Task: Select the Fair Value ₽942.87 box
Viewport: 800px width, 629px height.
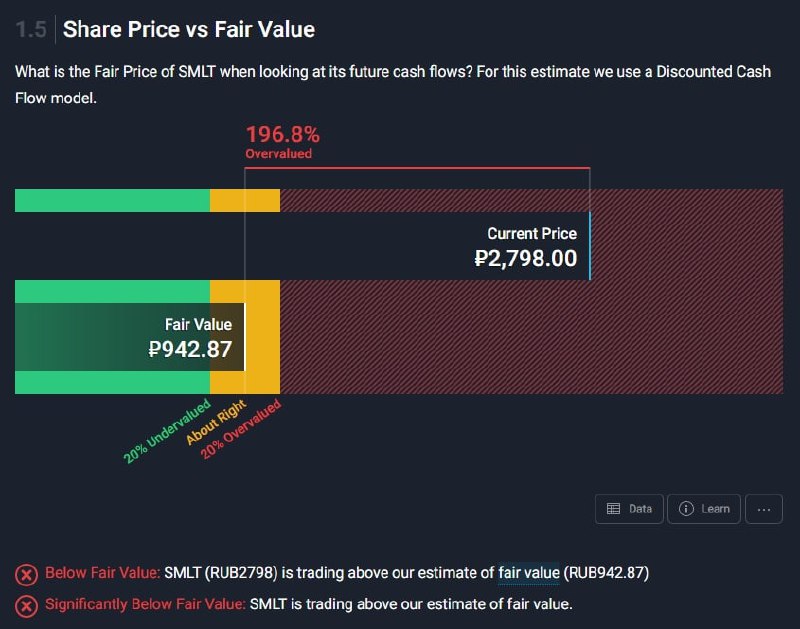Action: [x=130, y=337]
